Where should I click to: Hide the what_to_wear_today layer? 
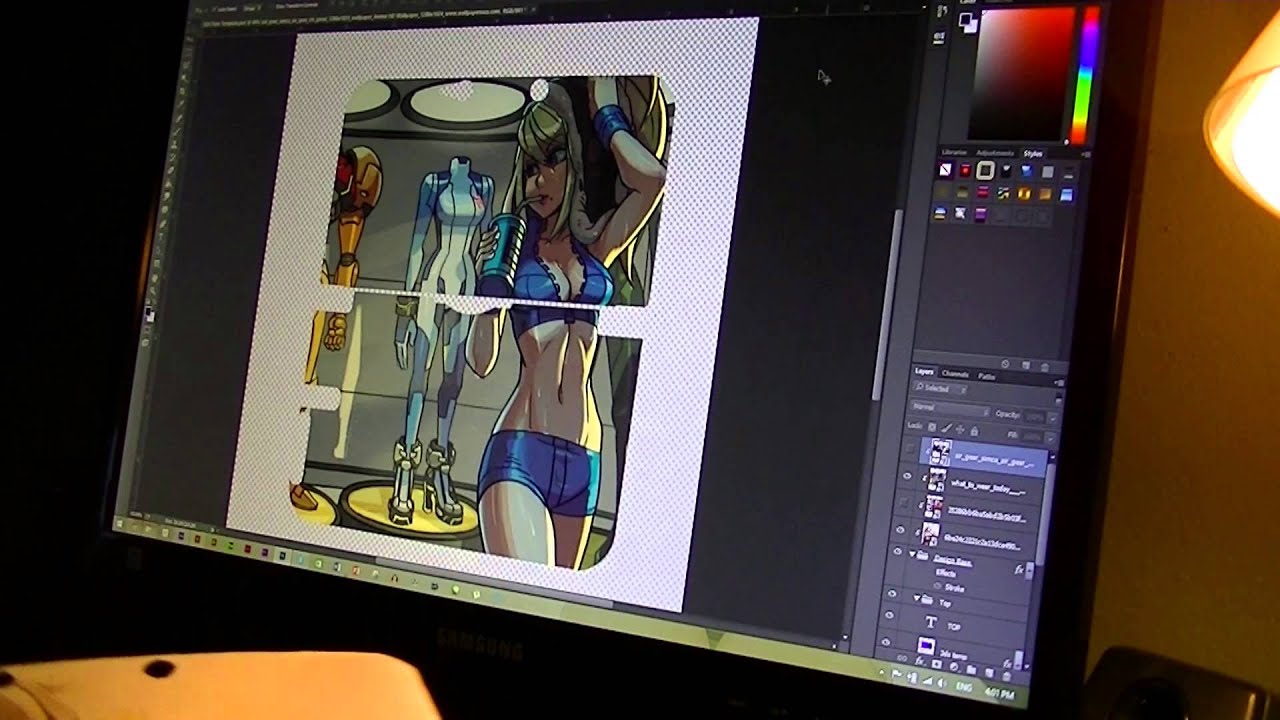point(907,475)
